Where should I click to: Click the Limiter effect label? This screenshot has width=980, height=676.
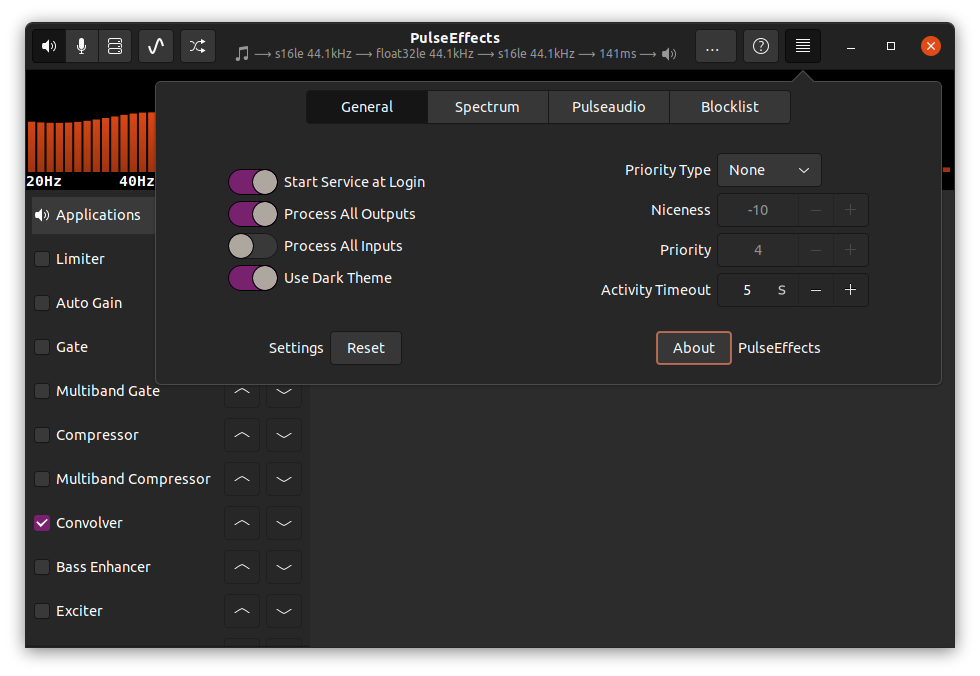coord(80,259)
